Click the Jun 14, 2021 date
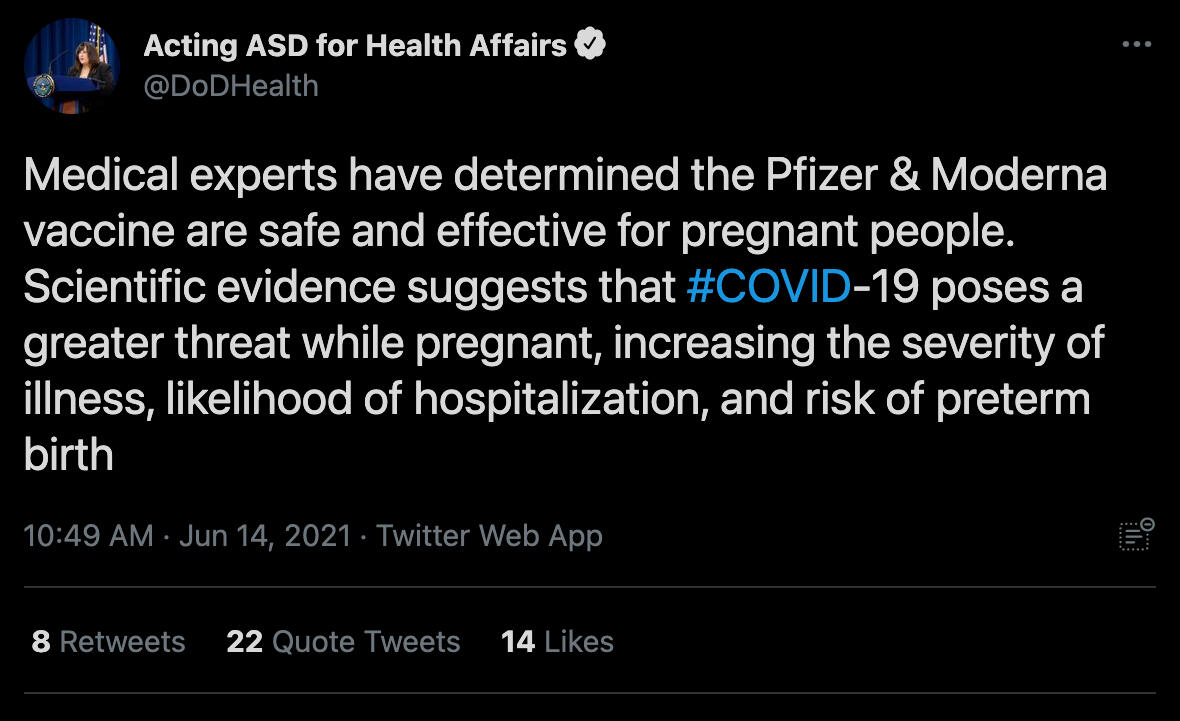Viewport: 1180px width, 721px height. tap(265, 536)
